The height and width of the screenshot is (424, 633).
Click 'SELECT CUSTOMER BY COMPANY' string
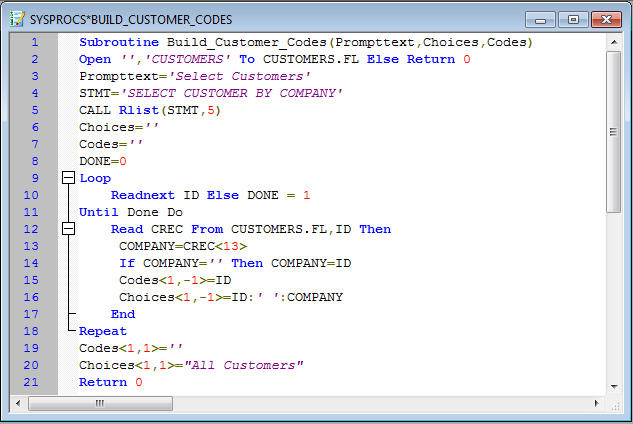231,93
